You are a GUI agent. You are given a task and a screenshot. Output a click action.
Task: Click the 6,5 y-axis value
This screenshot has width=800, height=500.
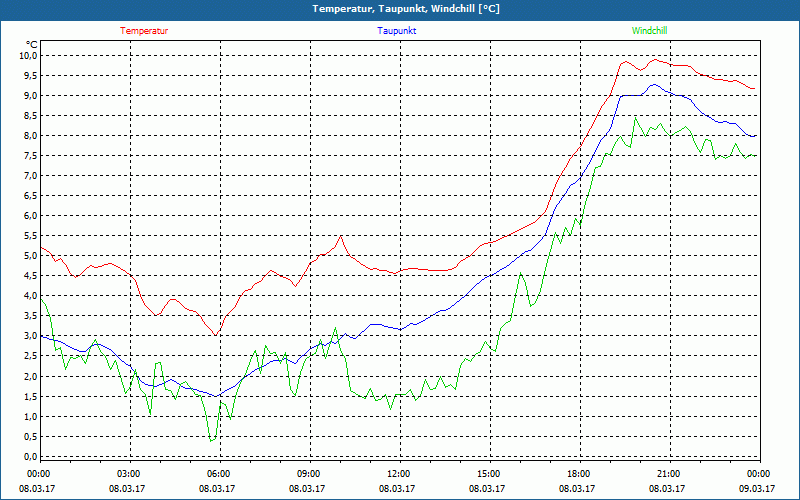coord(31,195)
